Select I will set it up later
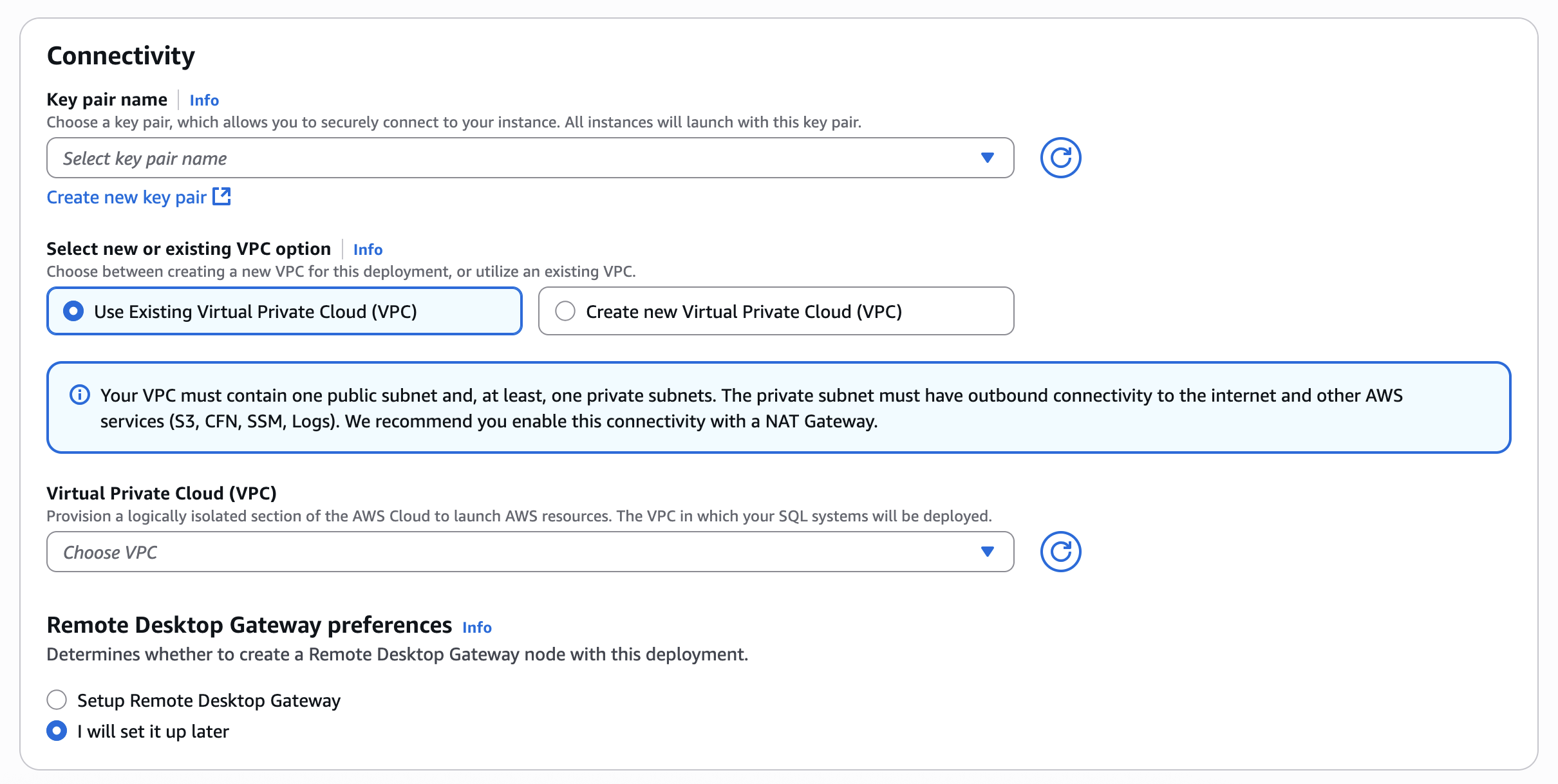 tap(56, 731)
